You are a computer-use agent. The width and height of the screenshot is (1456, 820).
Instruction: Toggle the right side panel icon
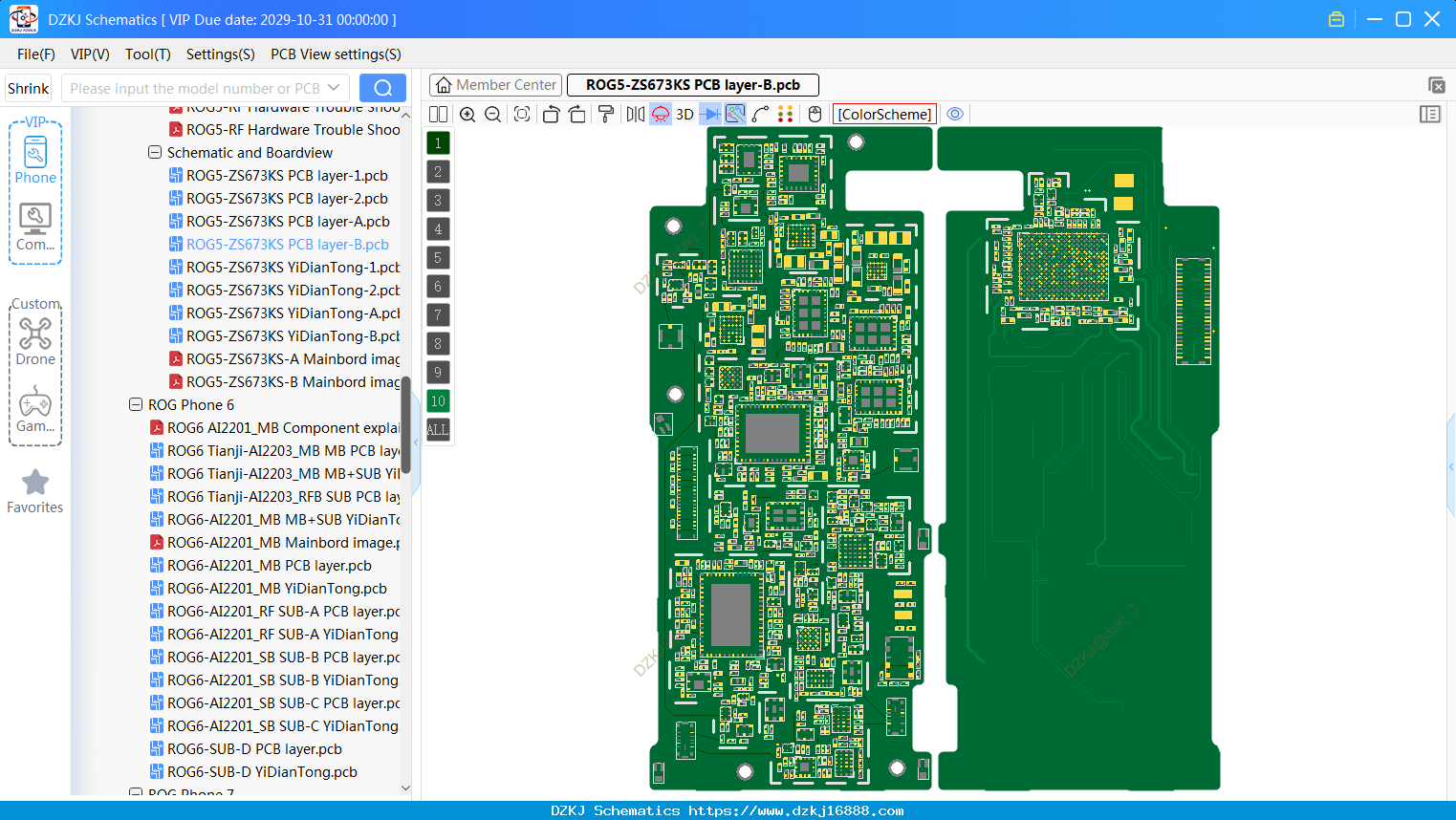tap(1430, 114)
